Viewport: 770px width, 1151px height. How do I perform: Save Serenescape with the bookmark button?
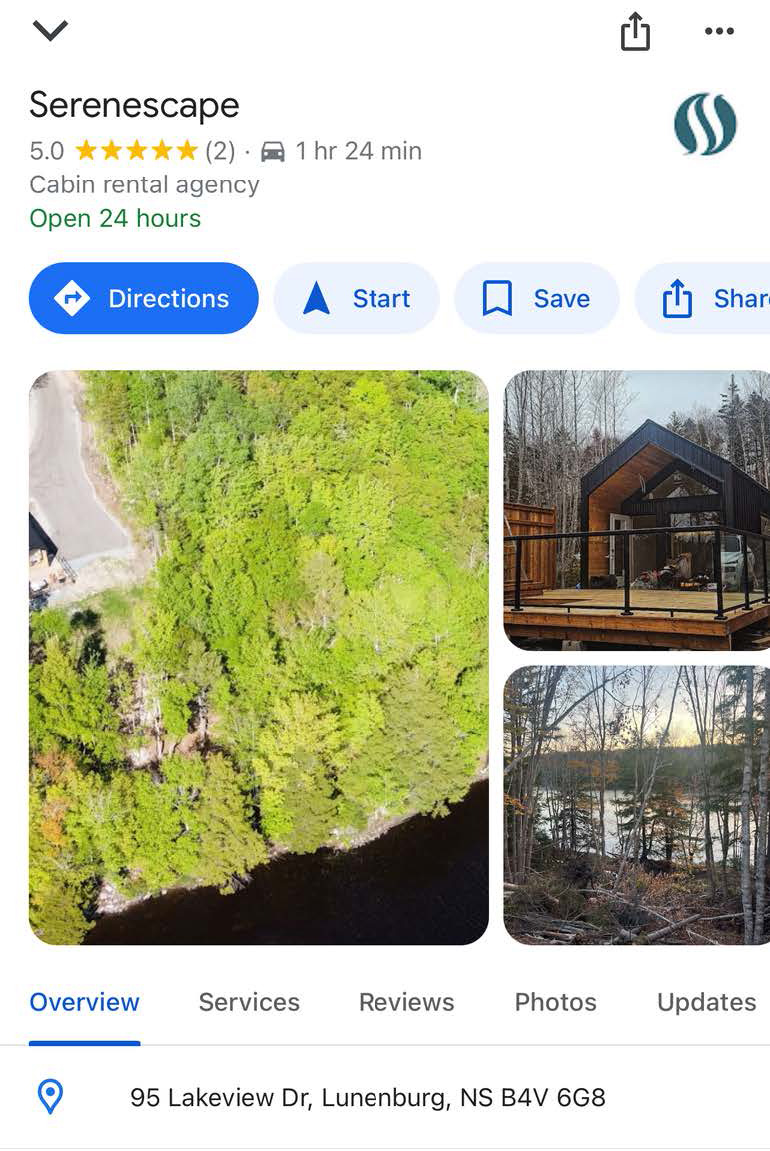[x=537, y=298]
